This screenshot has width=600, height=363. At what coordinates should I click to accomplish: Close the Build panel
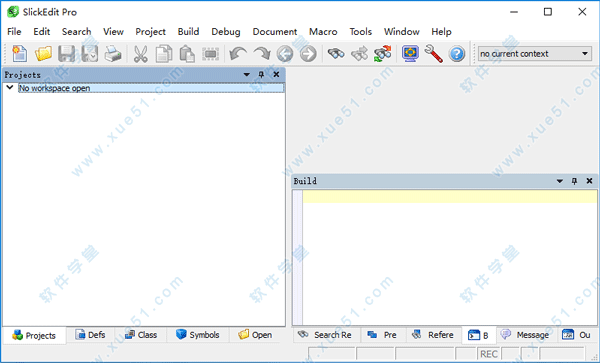coord(589,181)
